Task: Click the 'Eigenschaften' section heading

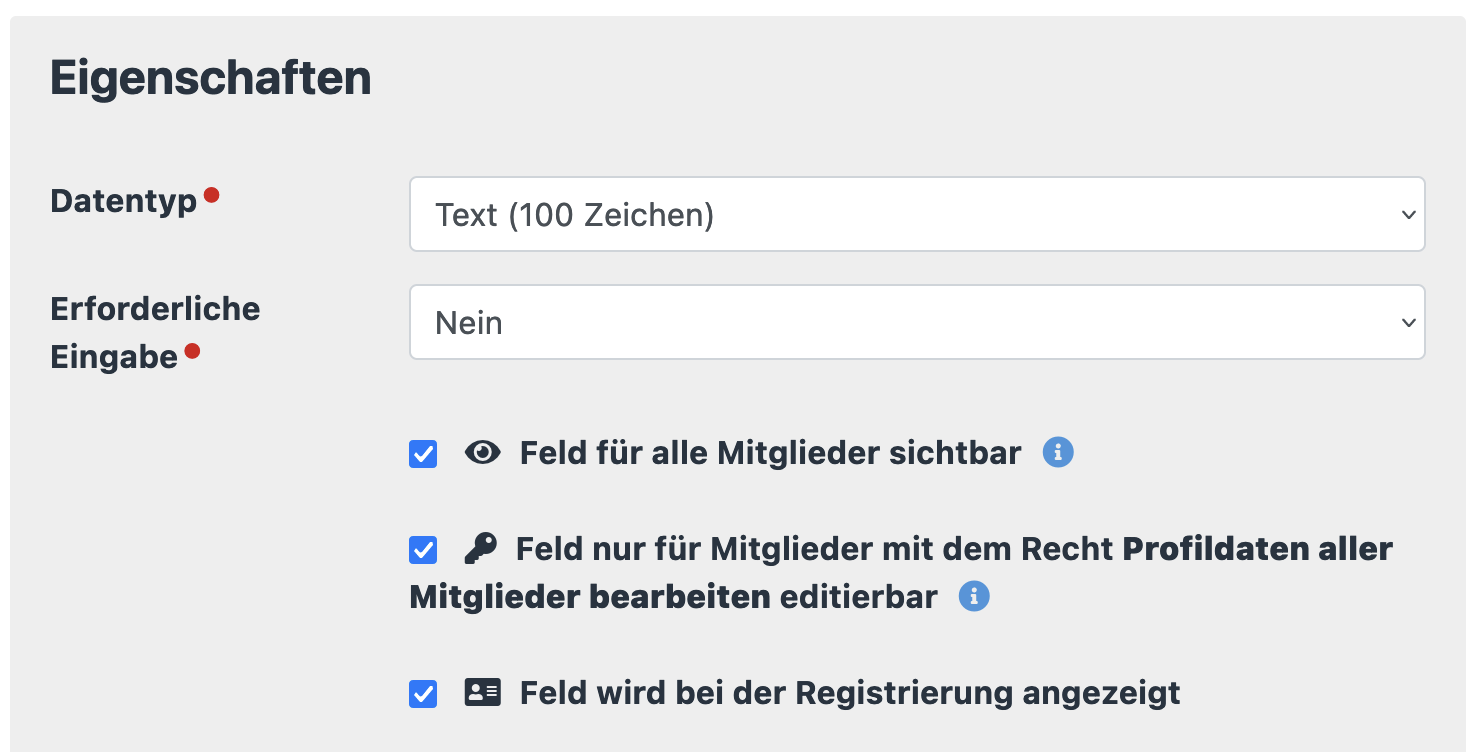Action: tap(211, 78)
